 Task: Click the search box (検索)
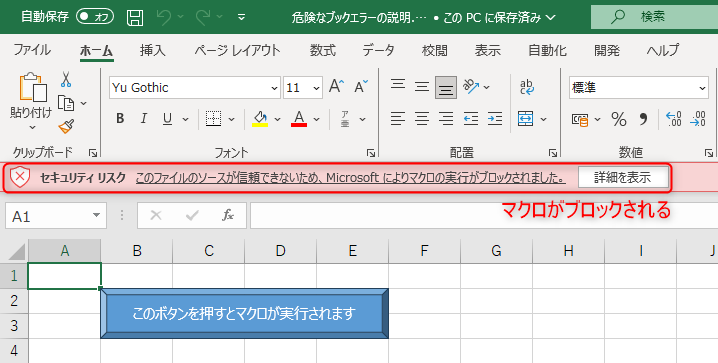(654, 17)
